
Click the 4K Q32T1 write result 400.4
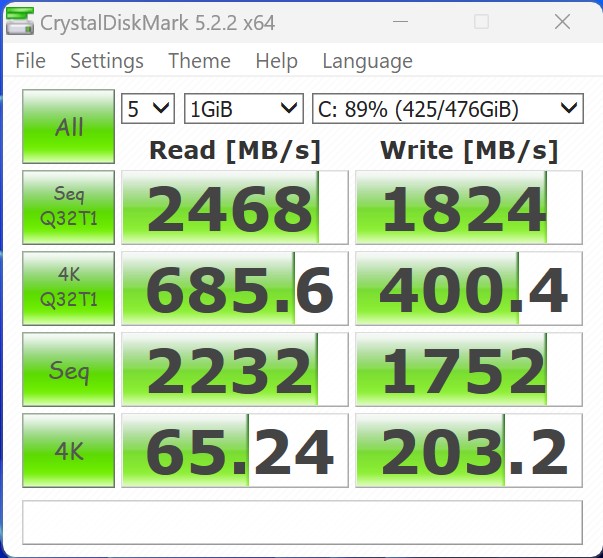[x=469, y=288]
